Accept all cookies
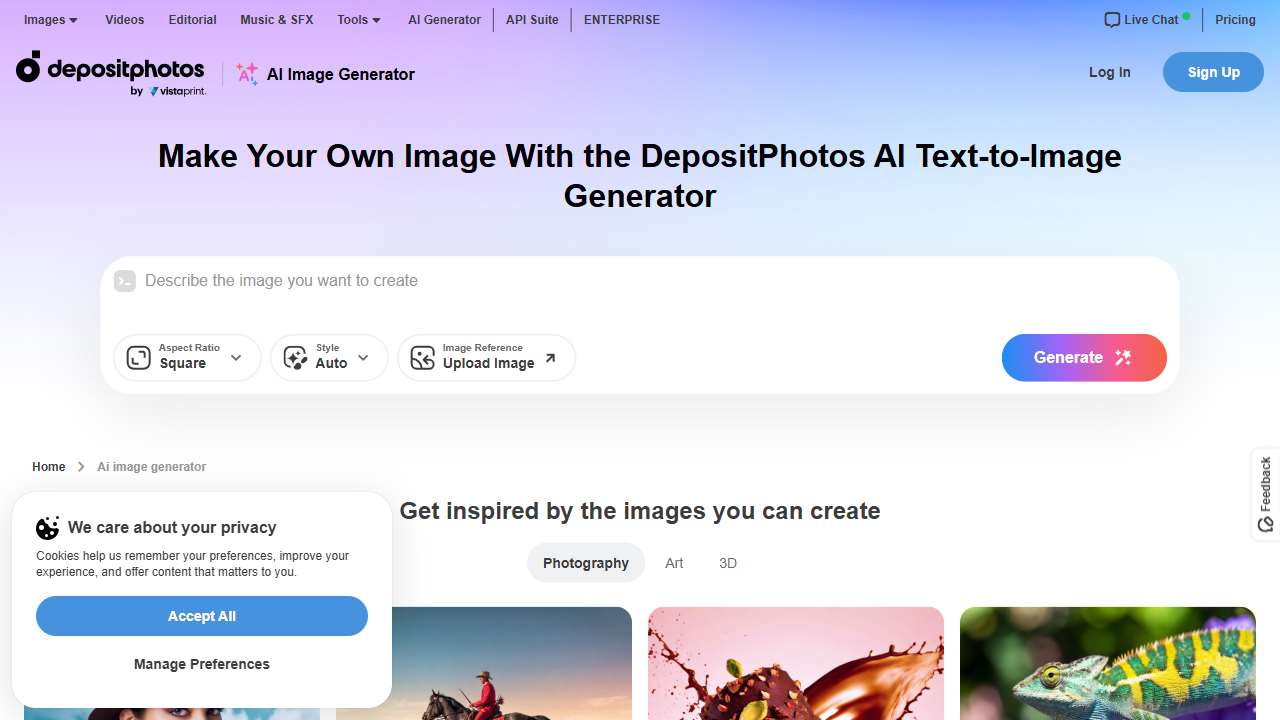Screen dimensions: 1280x720 tap(201, 616)
